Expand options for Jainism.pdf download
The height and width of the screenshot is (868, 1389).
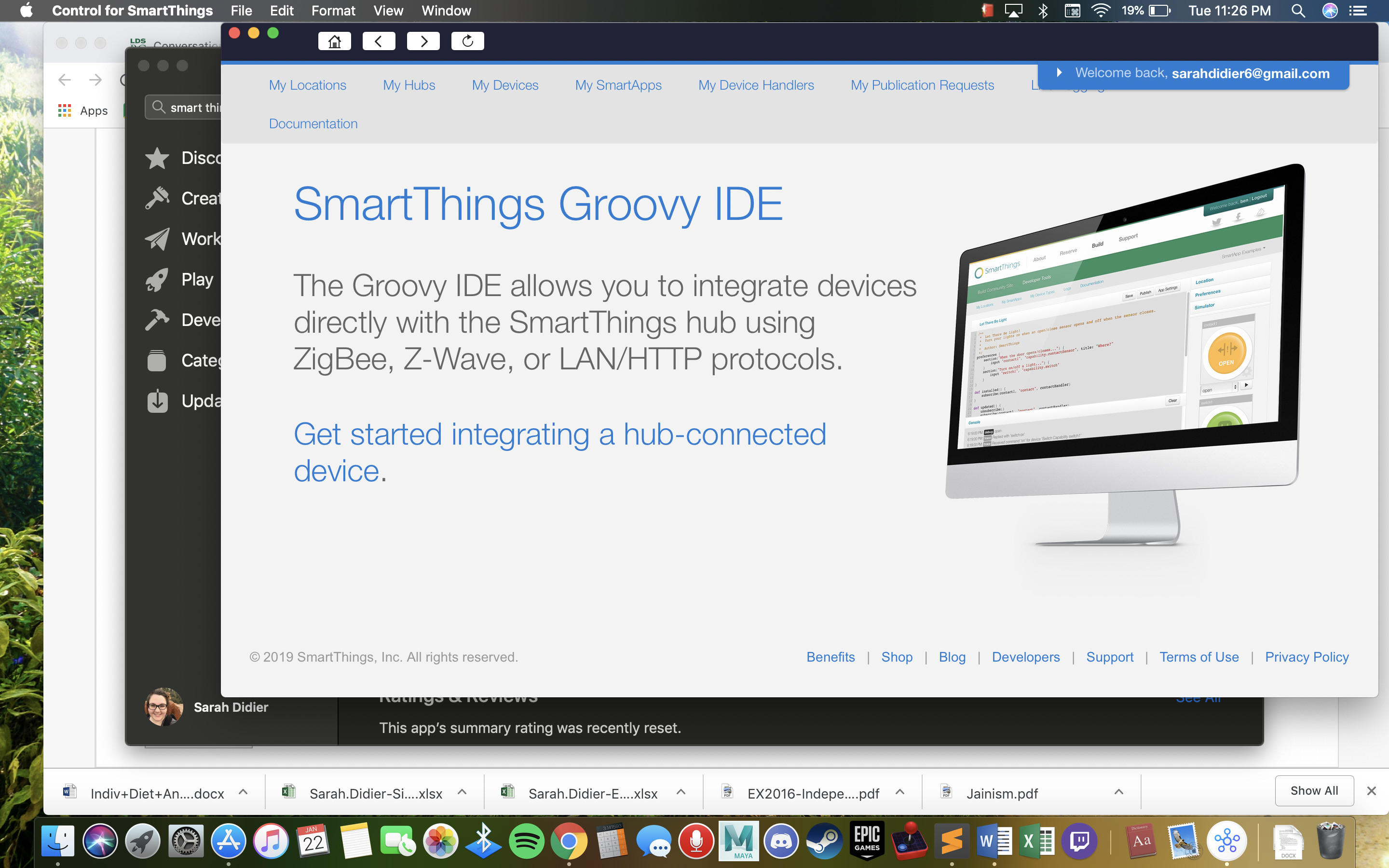pos(1118,792)
